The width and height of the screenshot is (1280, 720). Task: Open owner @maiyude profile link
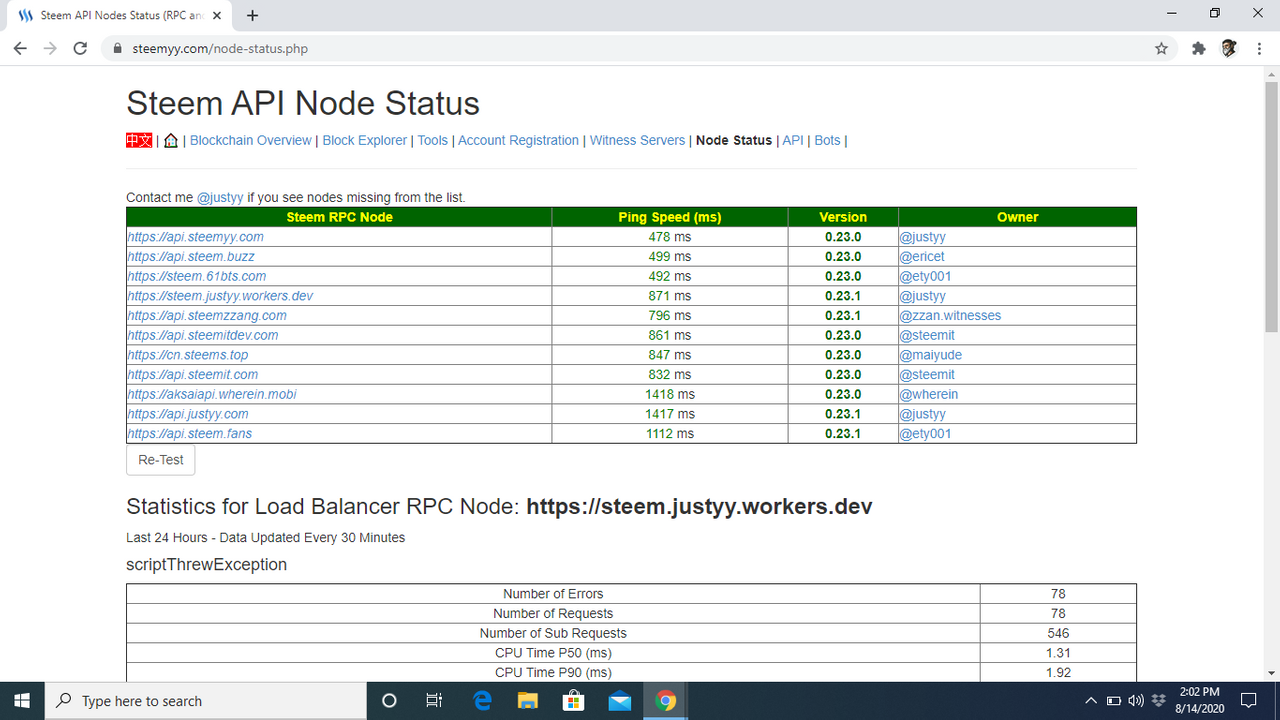click(x=931, y=355)
